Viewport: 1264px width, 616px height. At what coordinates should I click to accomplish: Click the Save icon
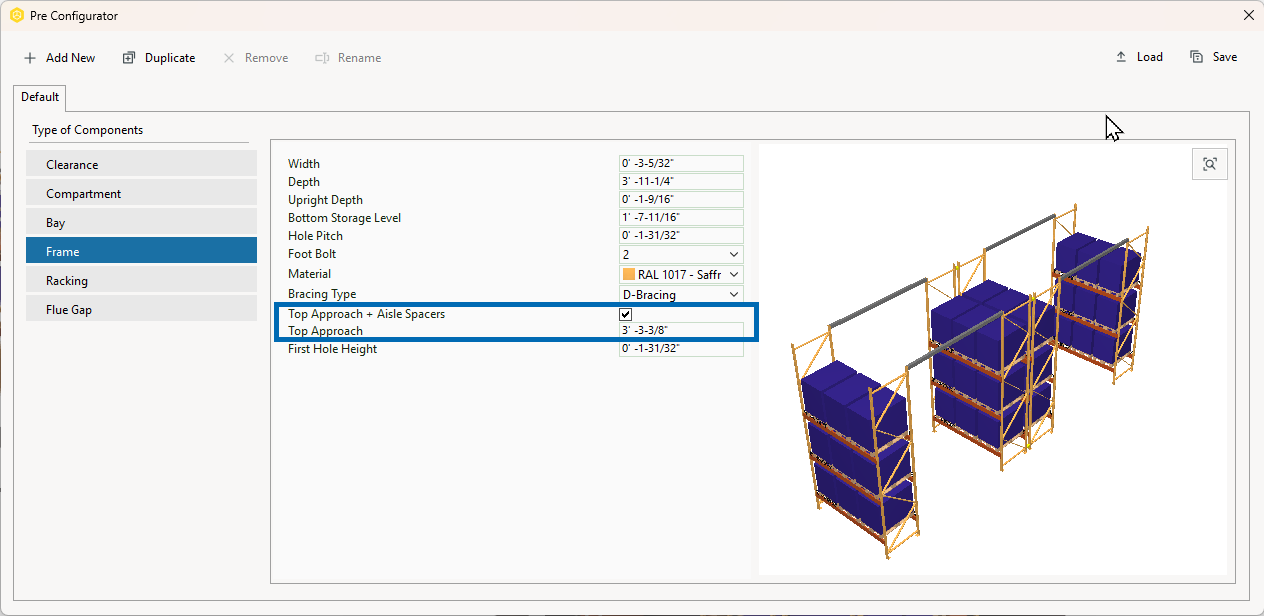coord(1195,56)
